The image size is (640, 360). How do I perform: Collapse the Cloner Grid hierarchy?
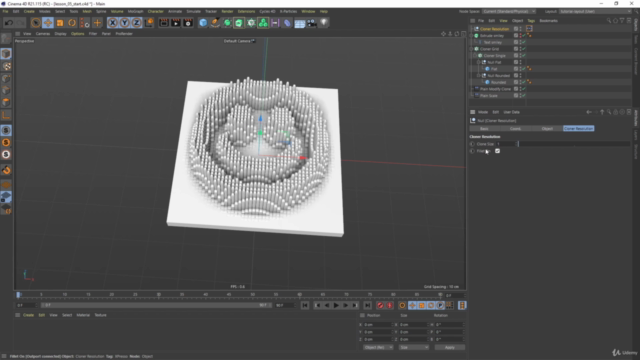471,49
